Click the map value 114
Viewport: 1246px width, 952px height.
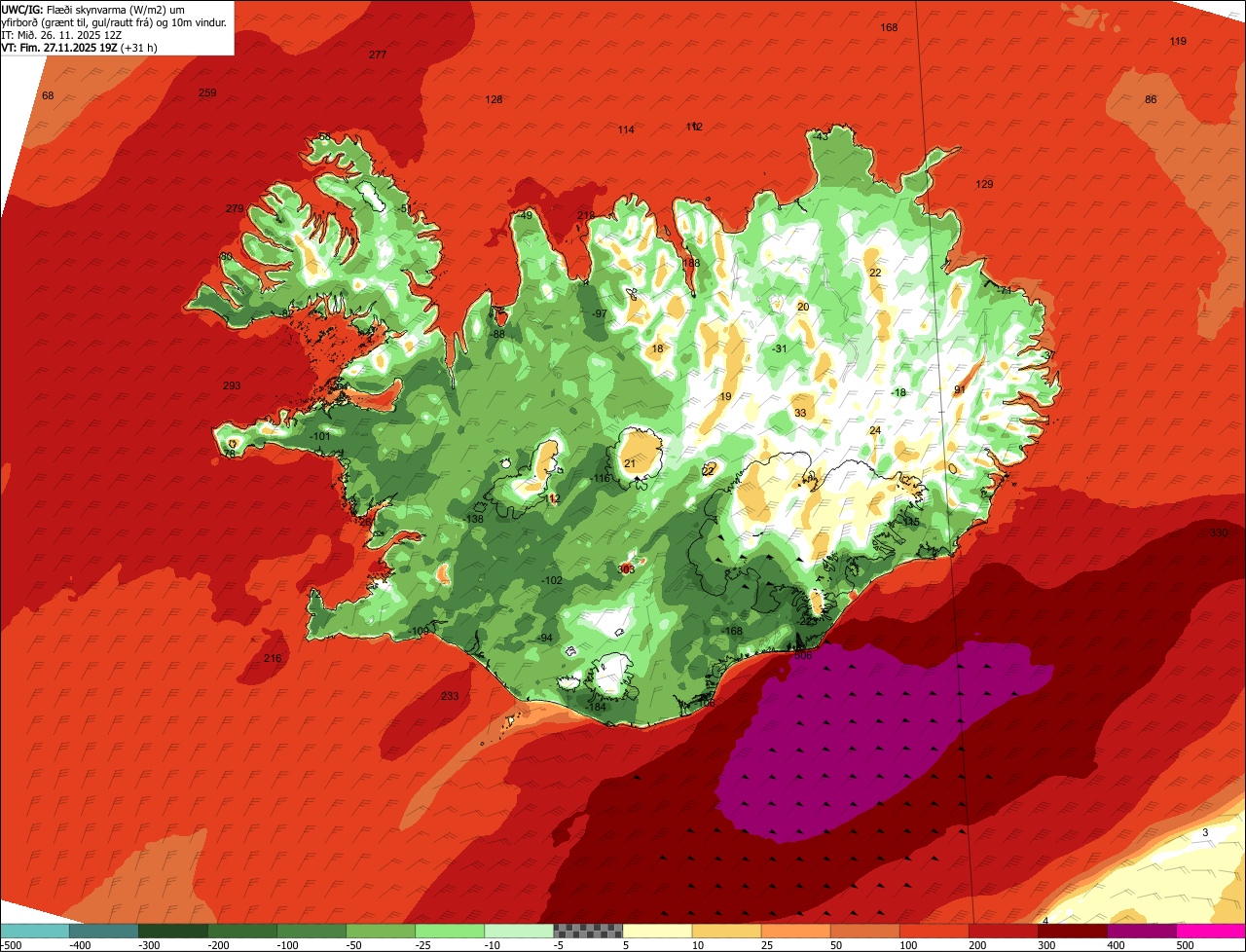[x=626, y=129]
